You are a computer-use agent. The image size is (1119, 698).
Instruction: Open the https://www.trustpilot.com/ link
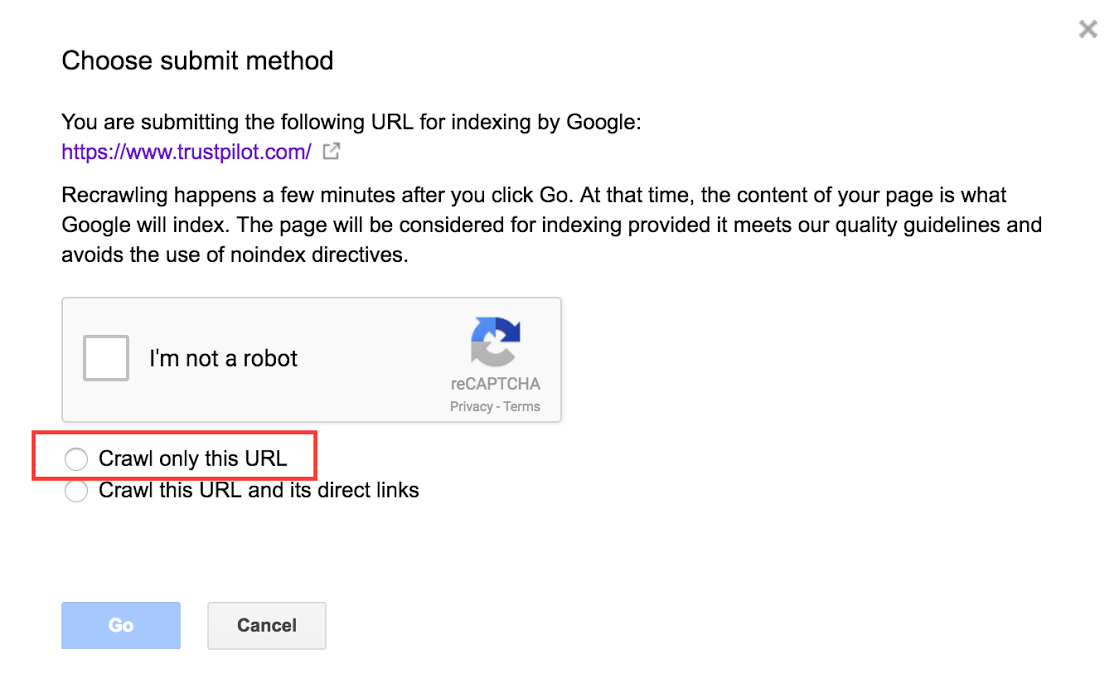[x=186, y=152]
